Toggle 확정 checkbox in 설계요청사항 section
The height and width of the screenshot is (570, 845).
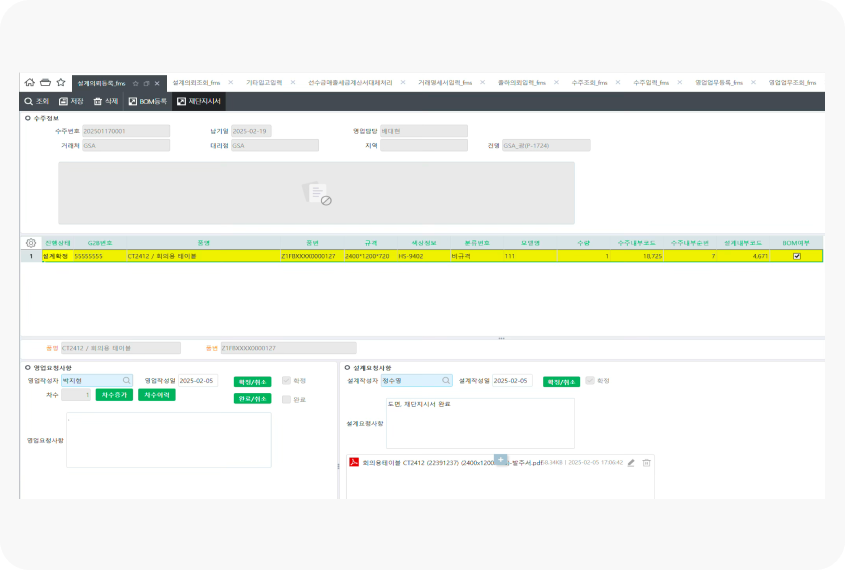[591, 381]
